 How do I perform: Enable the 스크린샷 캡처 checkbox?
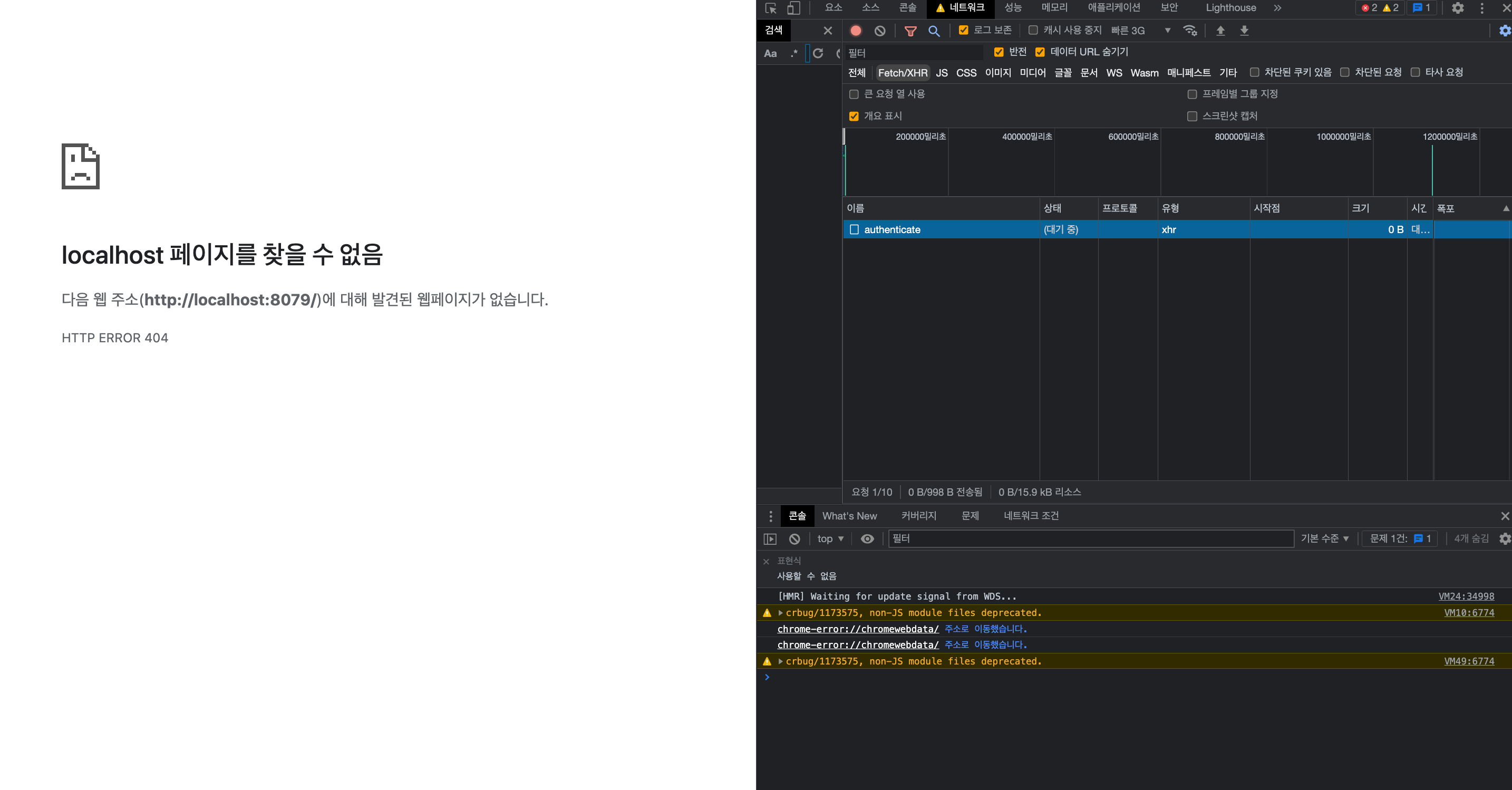[1191, 117]
